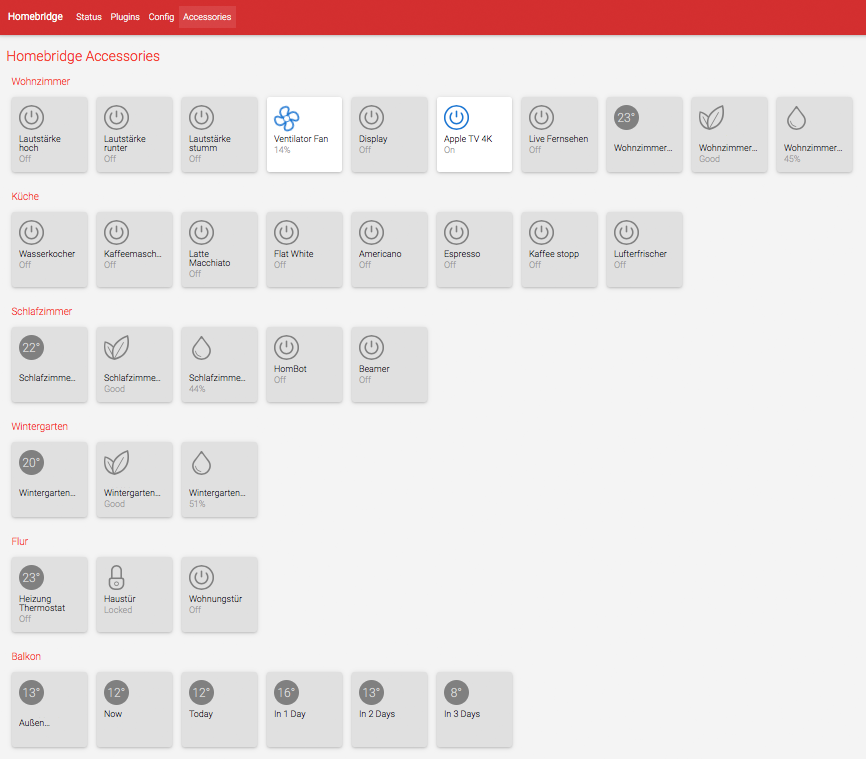This screenshot has width=866, height=759.
Task: Click the Ventilator Fan blue fan icon
Action: click(x=287, y=118)
